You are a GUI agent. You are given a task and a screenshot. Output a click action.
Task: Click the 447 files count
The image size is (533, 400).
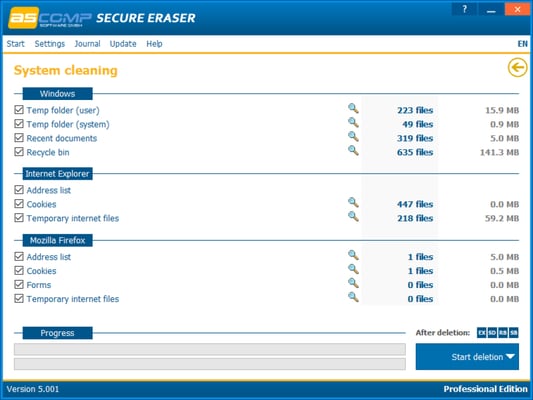point(415,204)
